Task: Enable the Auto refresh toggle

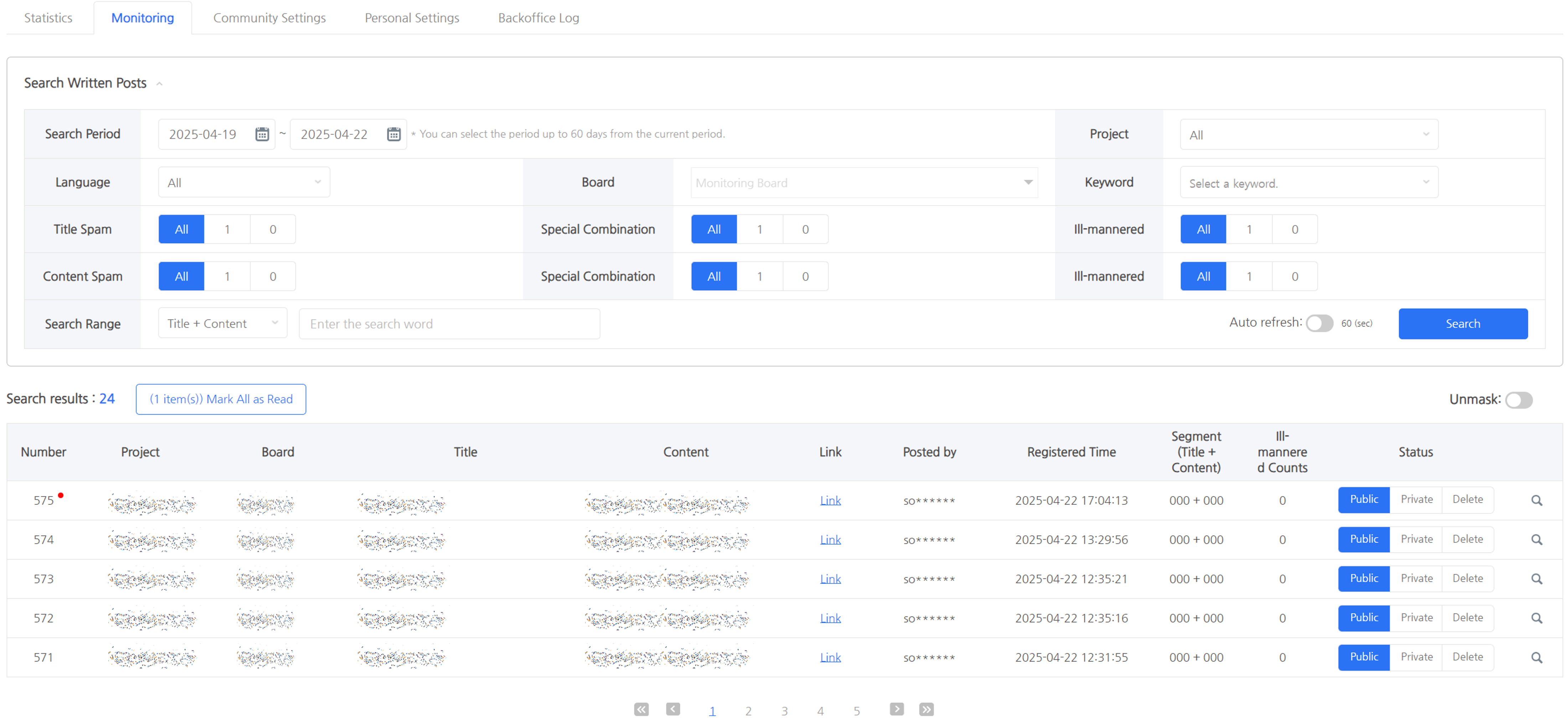Action: 1319,323
